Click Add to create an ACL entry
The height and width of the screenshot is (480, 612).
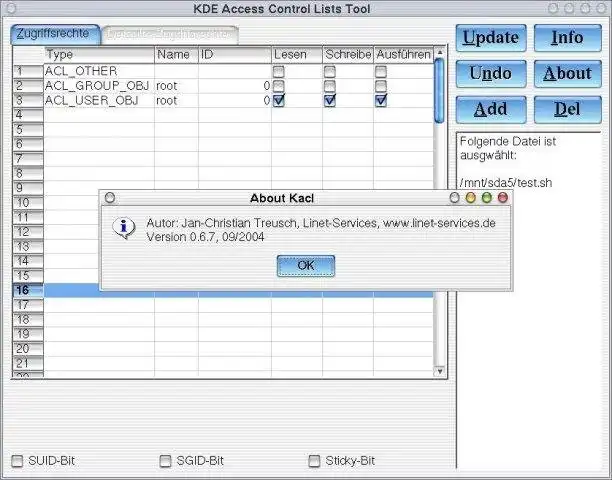pos(491,109)
